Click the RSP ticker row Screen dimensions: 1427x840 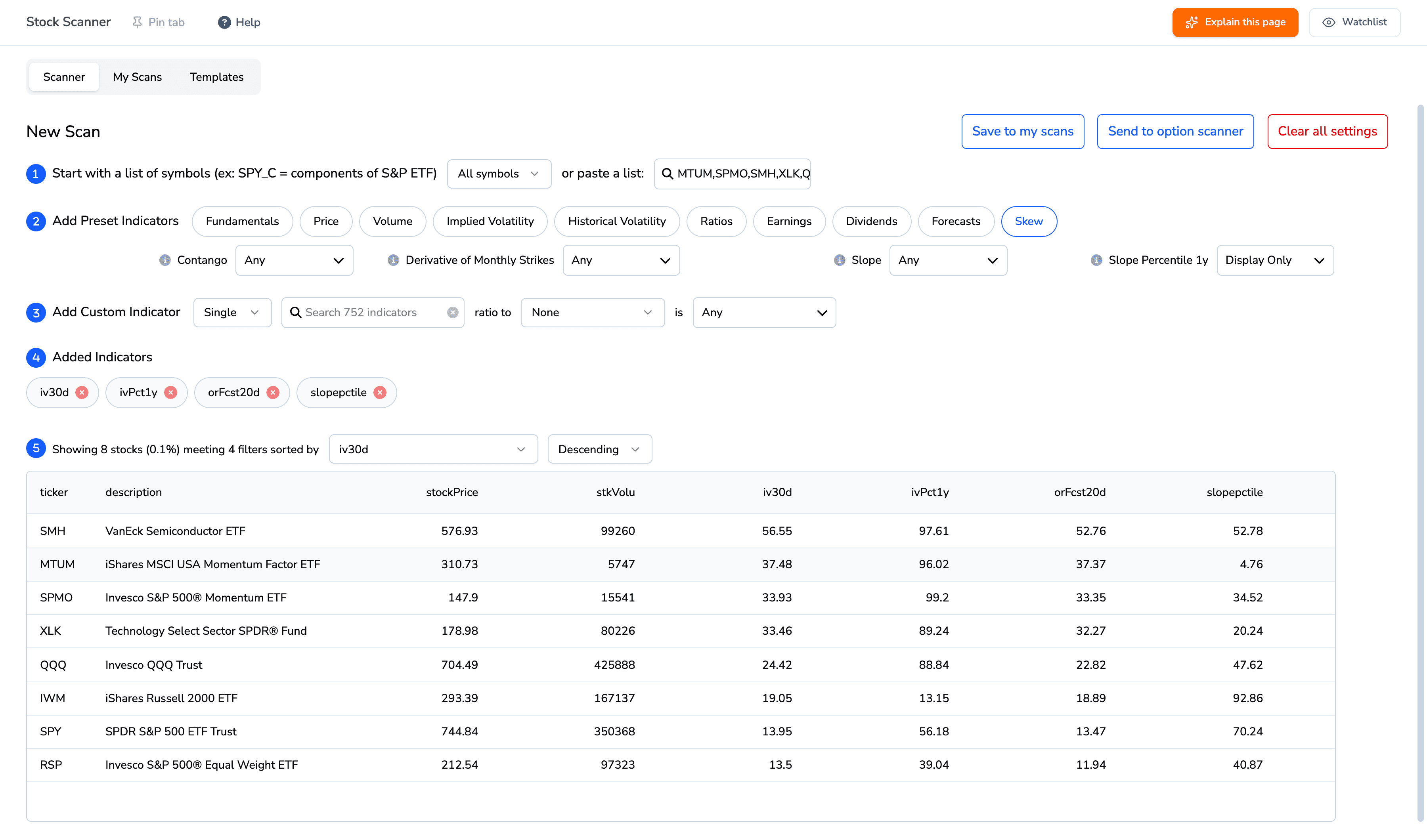coord(681,765)
